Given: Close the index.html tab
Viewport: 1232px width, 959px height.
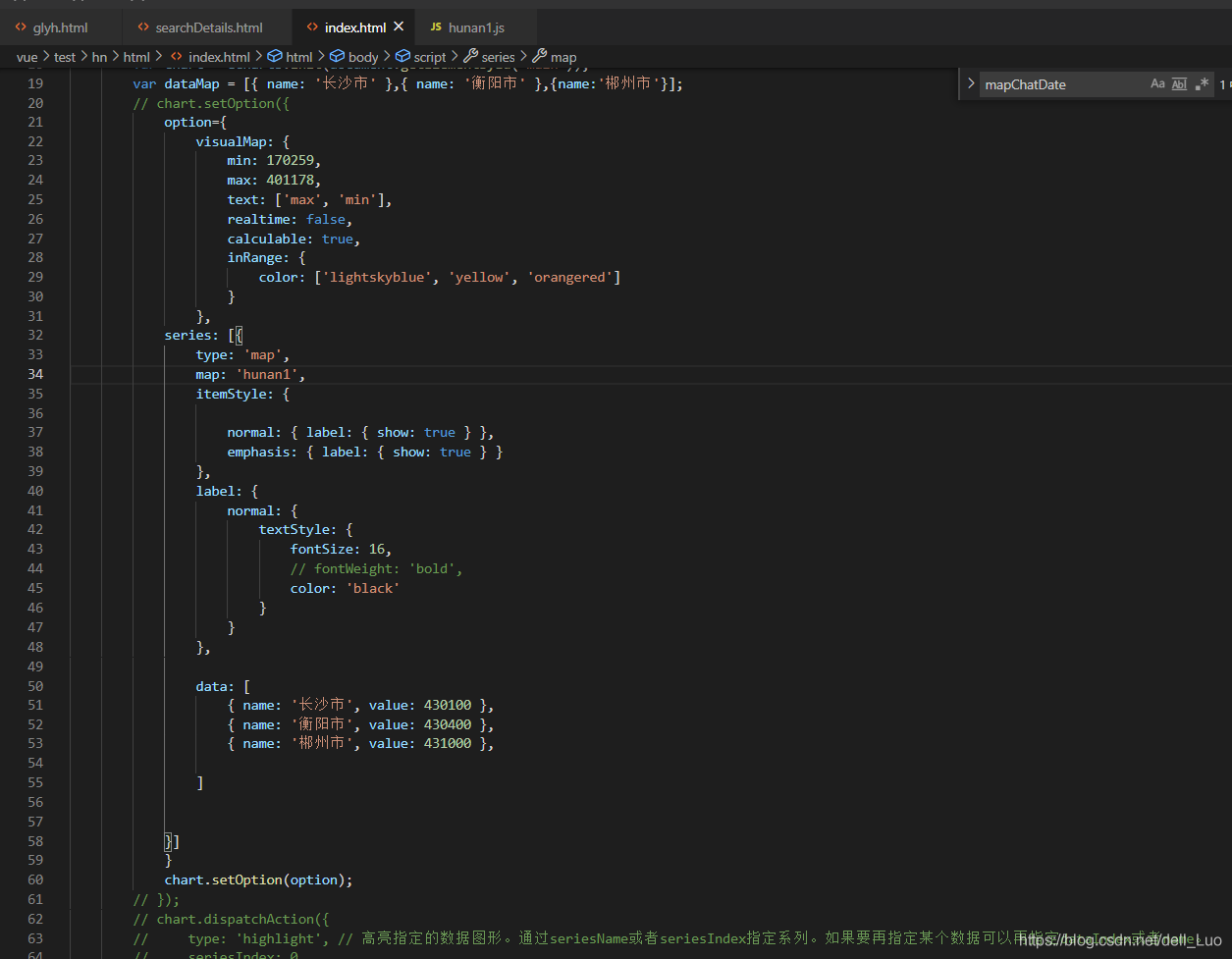Looking at the screenshot, I should [399, 27].
